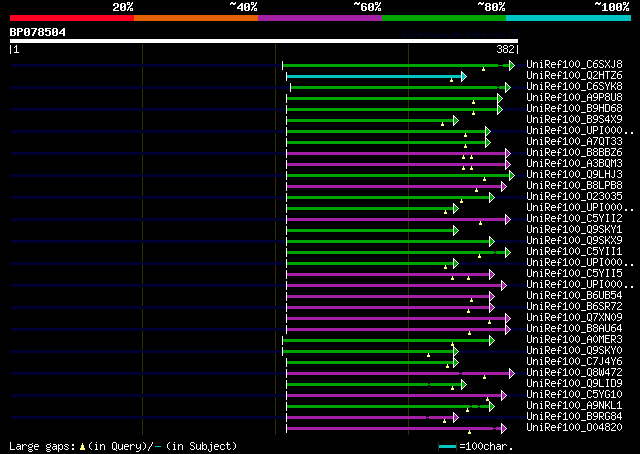The width and height of the screenshot is (640, 454).
Task: Select the UniRef100_Q9LHJ3 label
Action: [x=574, y=174]
